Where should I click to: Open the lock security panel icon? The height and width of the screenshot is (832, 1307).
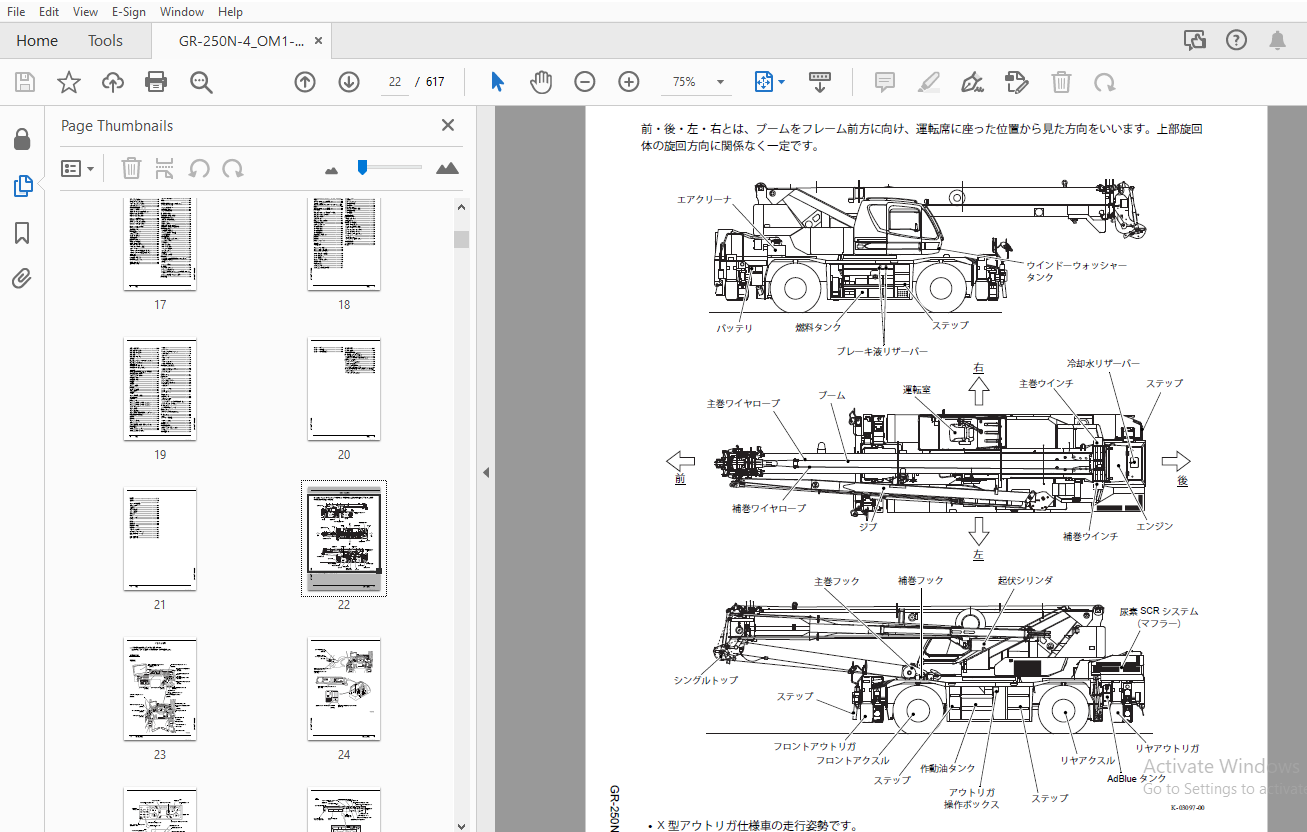pyautogui.click(x=22, y=139)
